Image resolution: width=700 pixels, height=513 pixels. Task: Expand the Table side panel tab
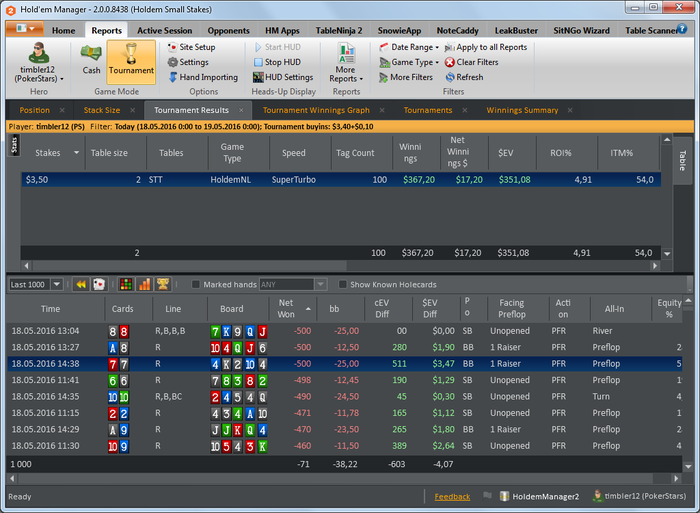coord(682,161)
